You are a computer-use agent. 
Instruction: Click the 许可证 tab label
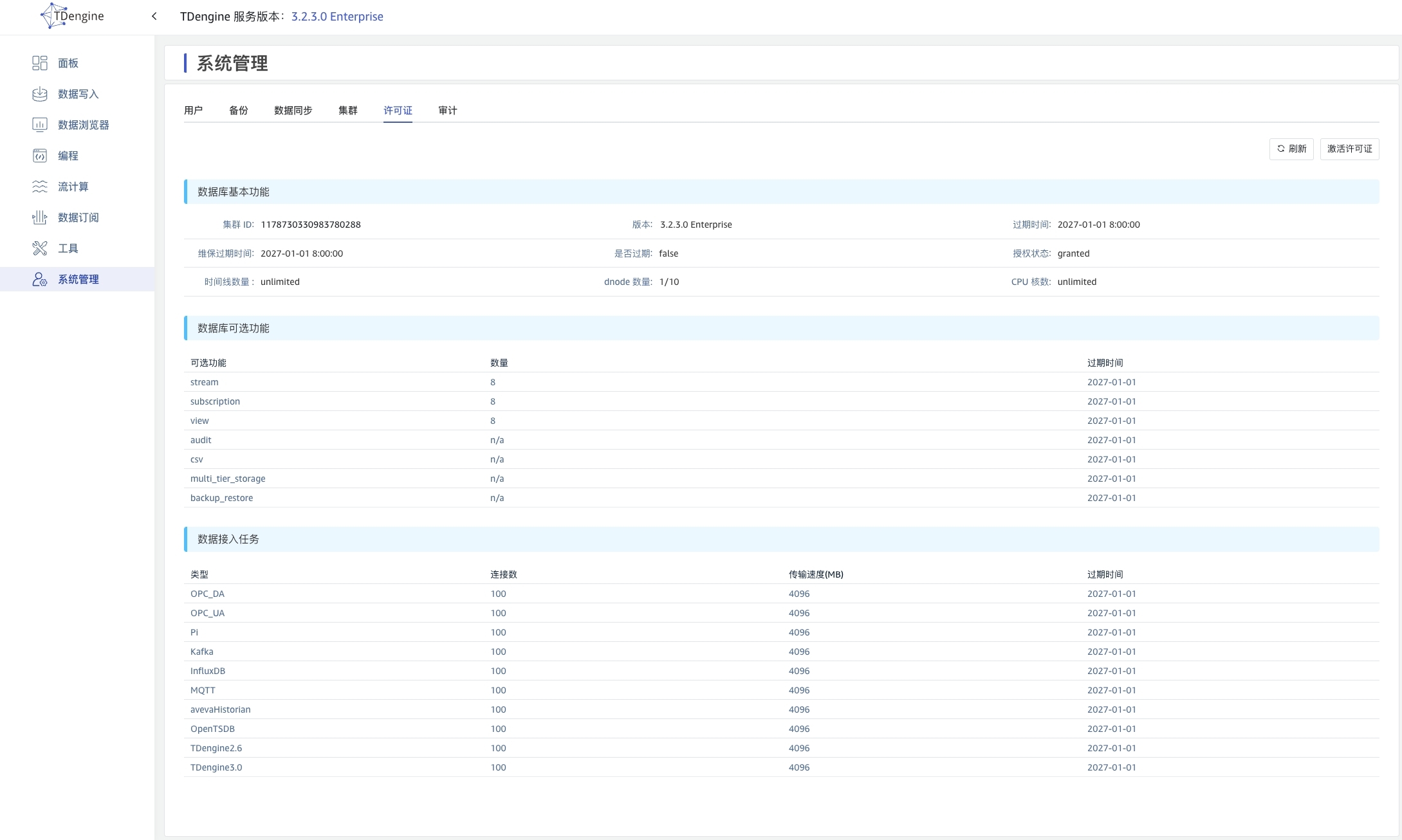click(x=398, y=111)
